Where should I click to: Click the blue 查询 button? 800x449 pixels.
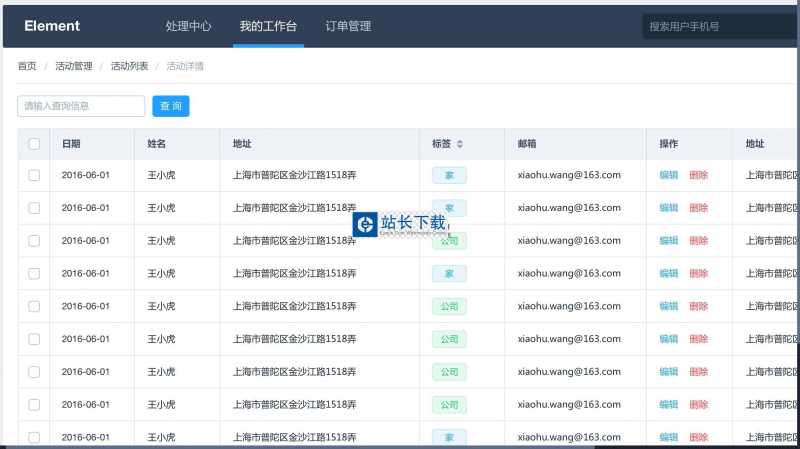[x=170, y=106]
